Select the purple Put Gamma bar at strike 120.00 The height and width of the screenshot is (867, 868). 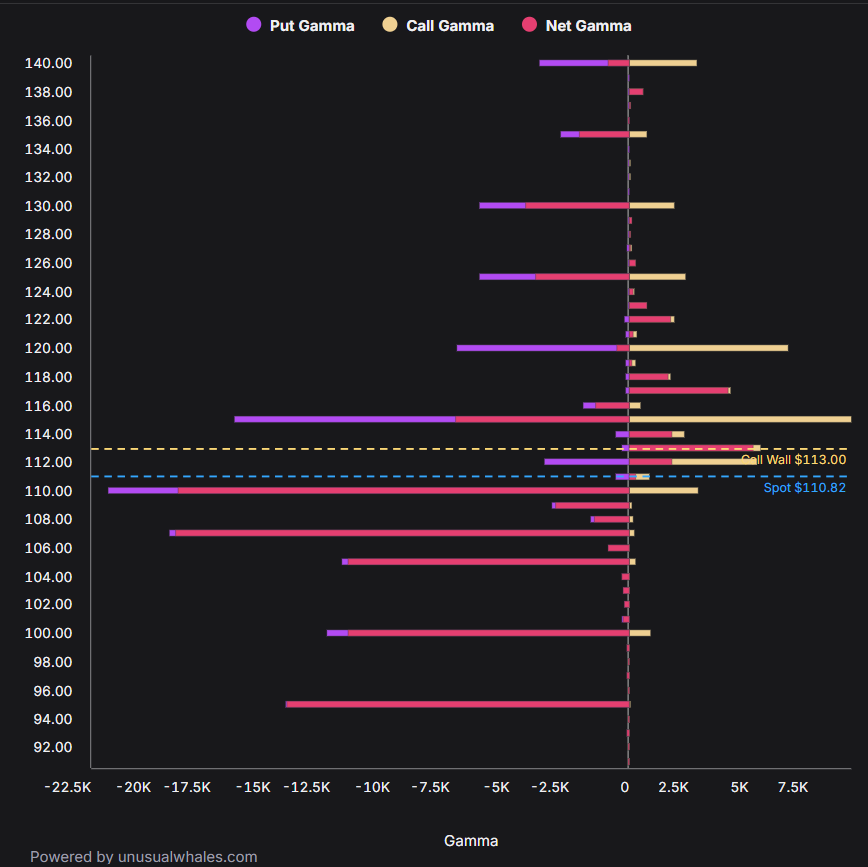[x=536, y=348]
